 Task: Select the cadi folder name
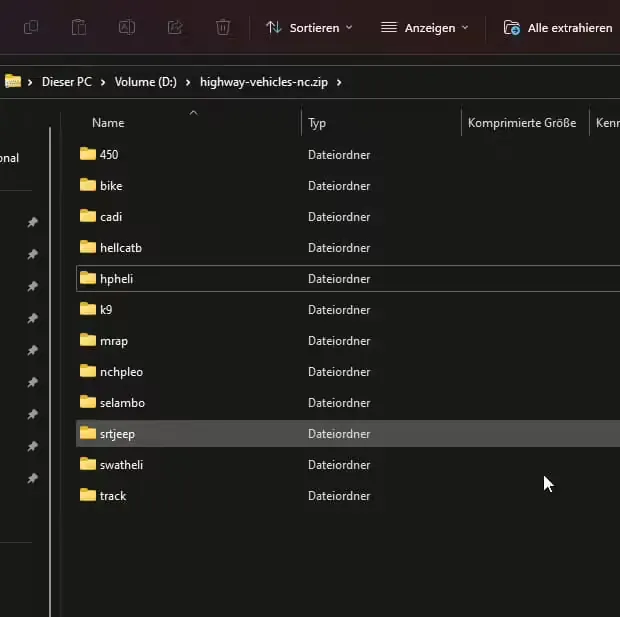tap(111, 217)
